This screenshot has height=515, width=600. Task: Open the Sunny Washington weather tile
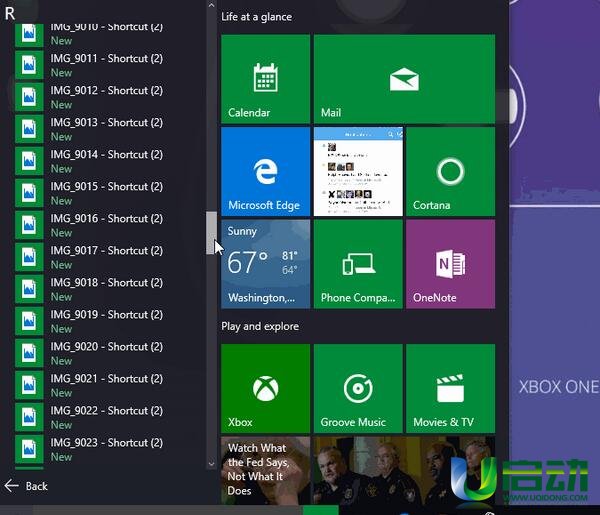coord(266,264)
